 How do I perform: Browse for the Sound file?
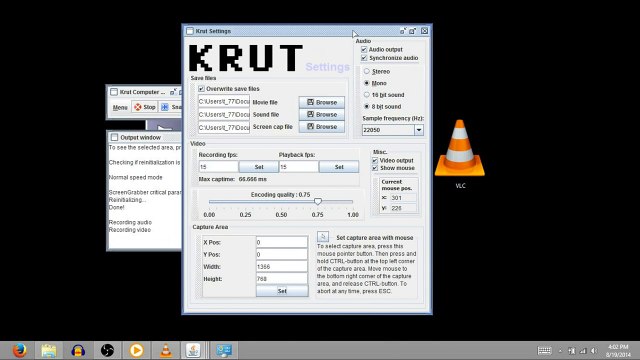tap(322, 114)
